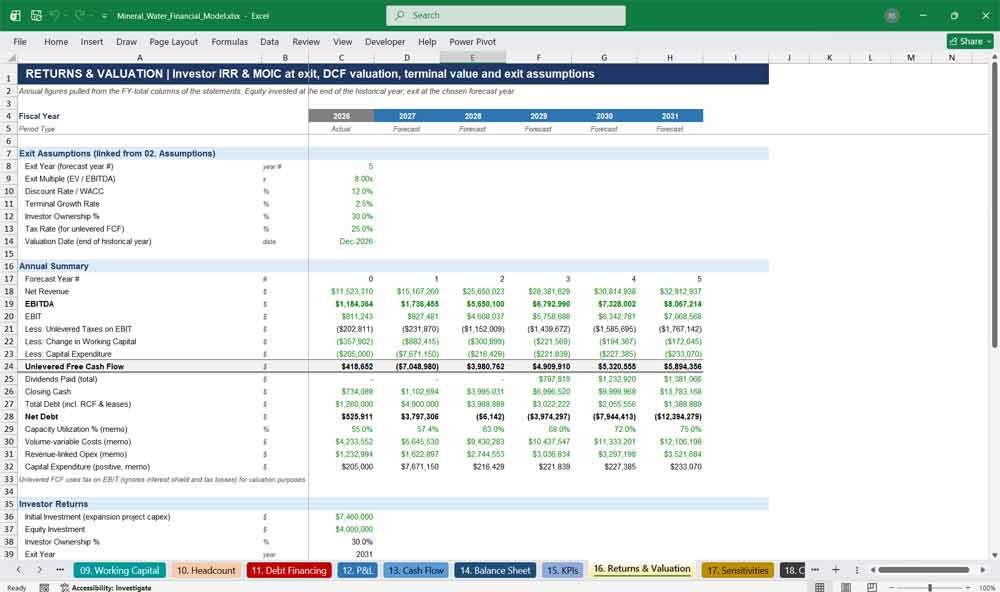The width and height of the screenshot is (1000, 592).
Task: Open the Insert ribbon tab
Action: (x=92, y=41)
